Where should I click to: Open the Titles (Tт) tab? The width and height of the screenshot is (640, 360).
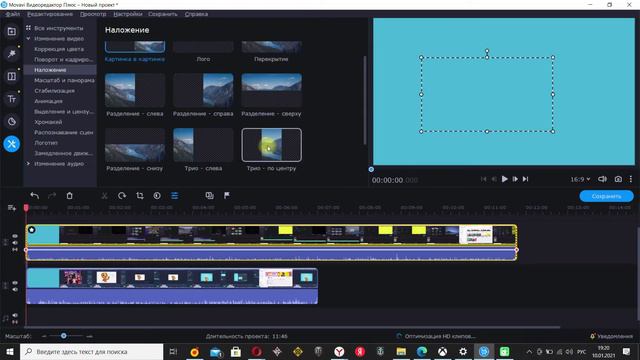(x=11, y=99)
